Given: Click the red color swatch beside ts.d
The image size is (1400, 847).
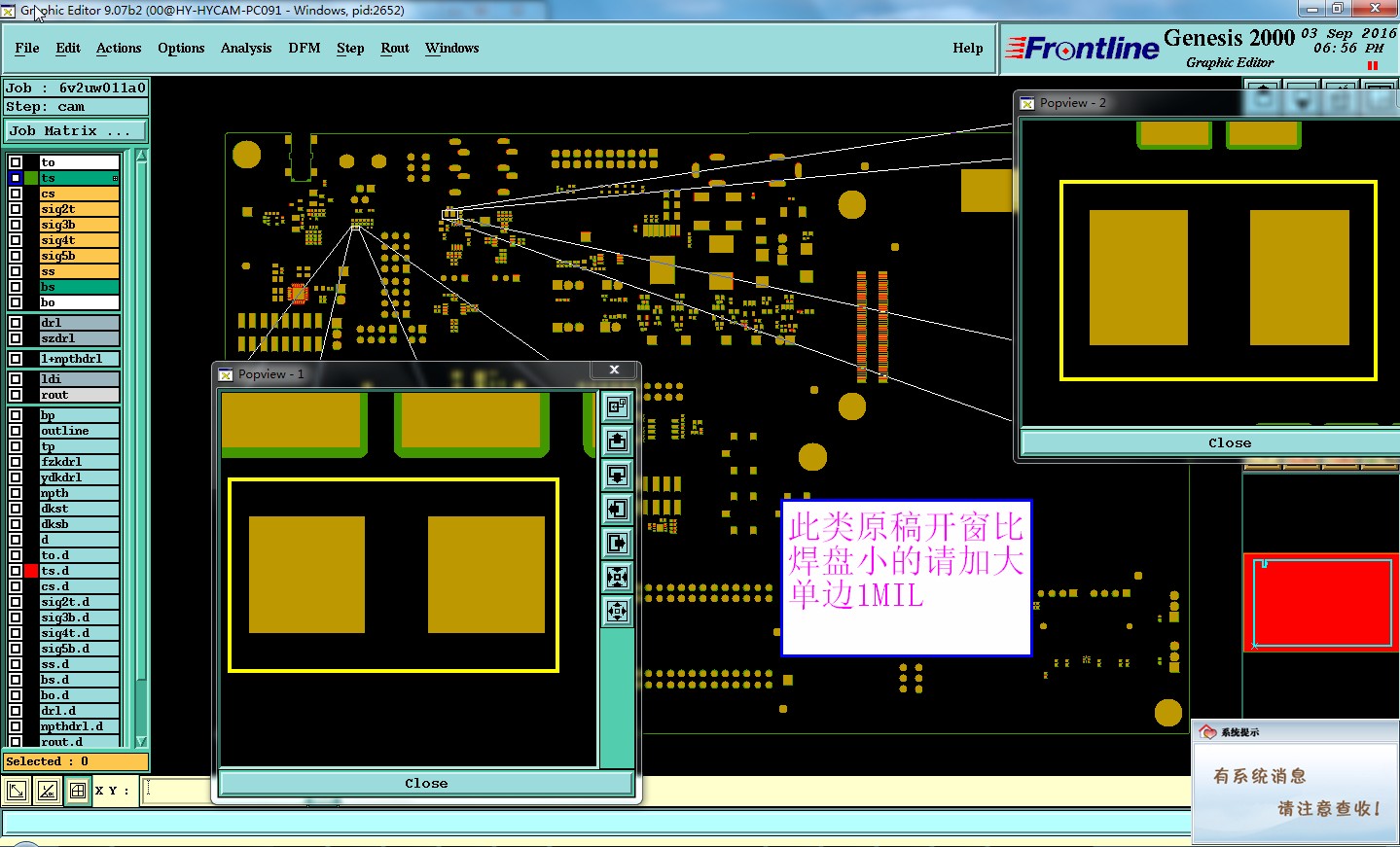Looking at the screenshot, I should (x=31, y=571).
